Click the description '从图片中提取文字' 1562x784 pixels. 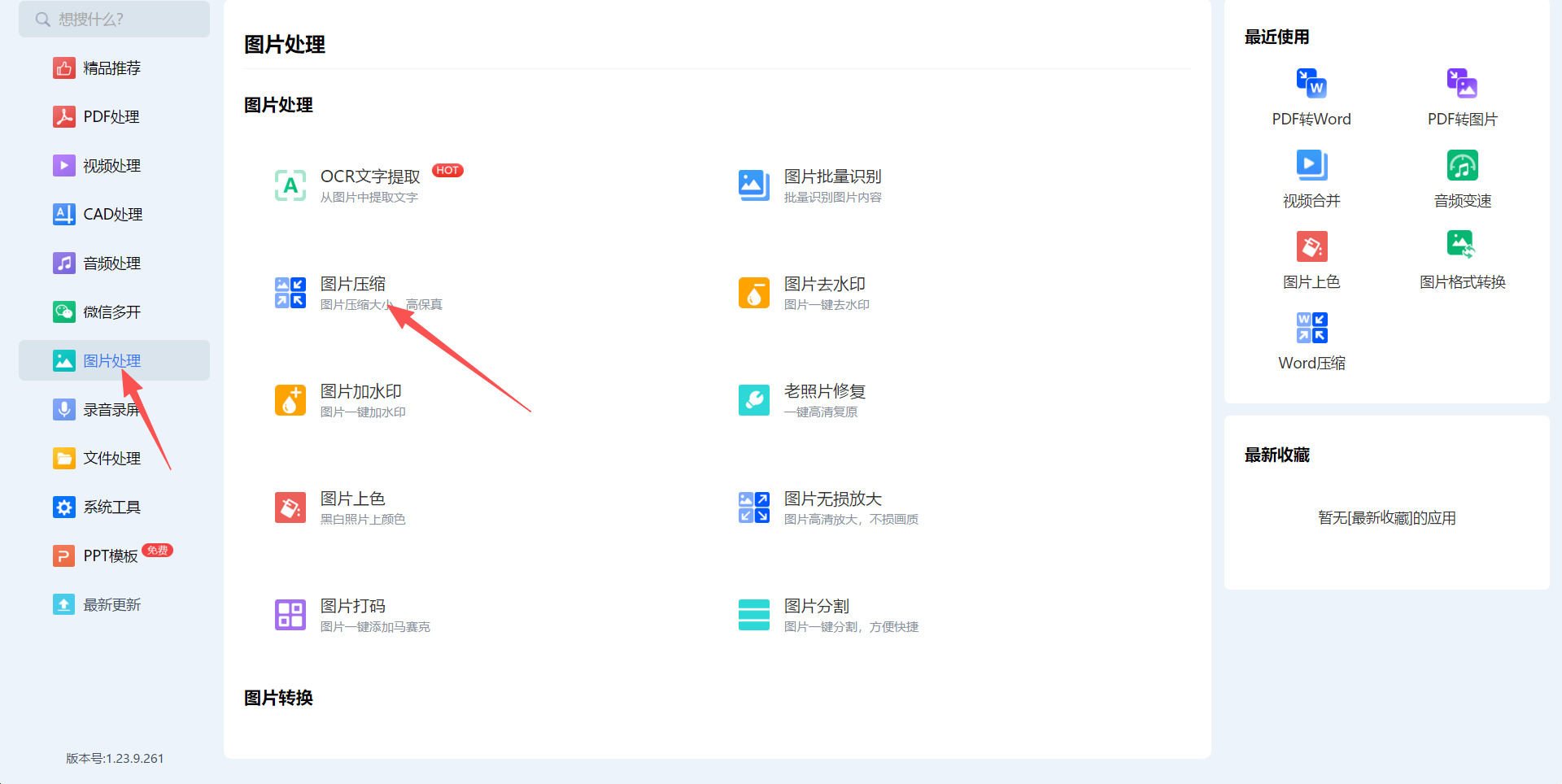coord(369,198)
